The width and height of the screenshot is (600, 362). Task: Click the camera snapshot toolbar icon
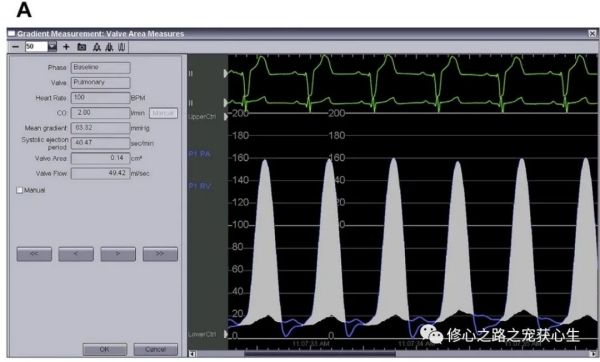pyautogui.click(x=82, y=47)
